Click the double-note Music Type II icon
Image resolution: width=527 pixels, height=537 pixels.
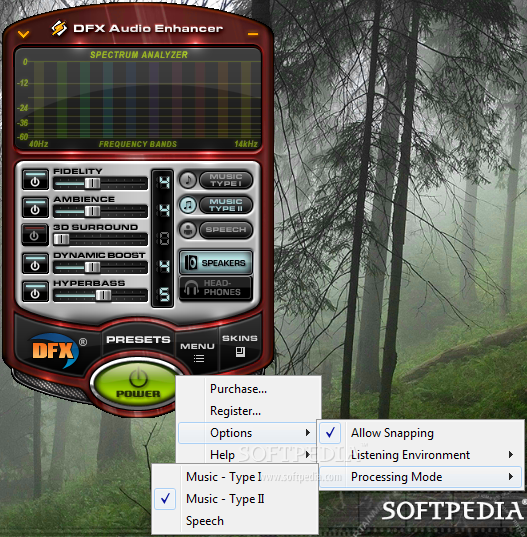pos(188,205)
